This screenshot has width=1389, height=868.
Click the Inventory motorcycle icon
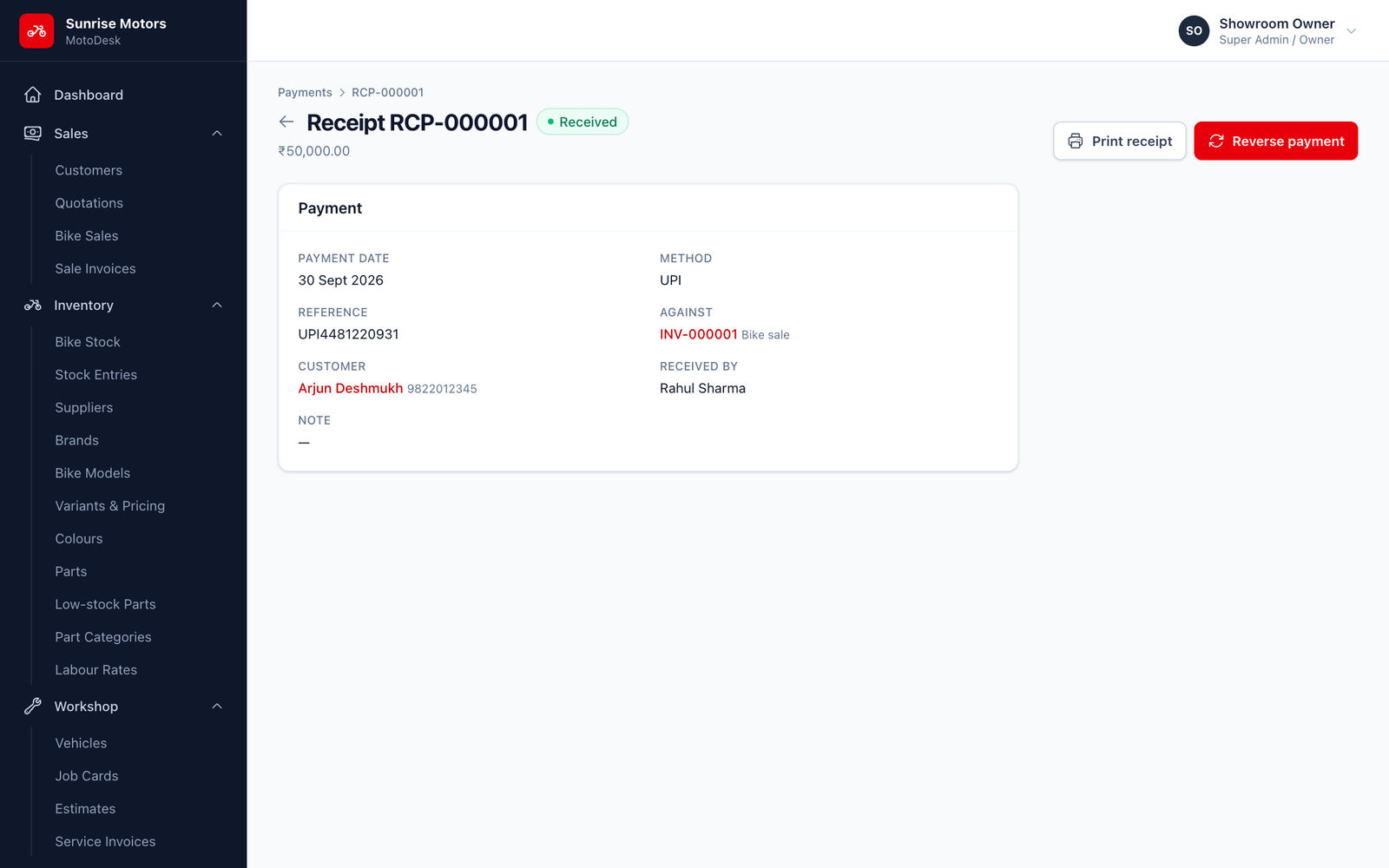pyautogui.click(x=33, y=305)
